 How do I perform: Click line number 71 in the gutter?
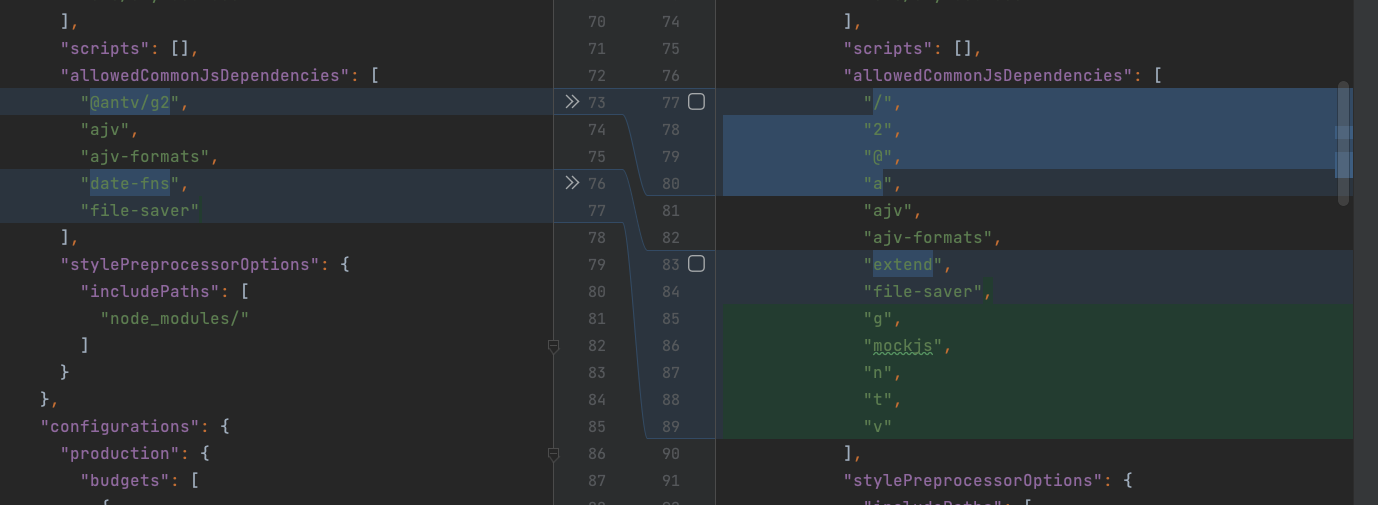(x=597, y=48)
